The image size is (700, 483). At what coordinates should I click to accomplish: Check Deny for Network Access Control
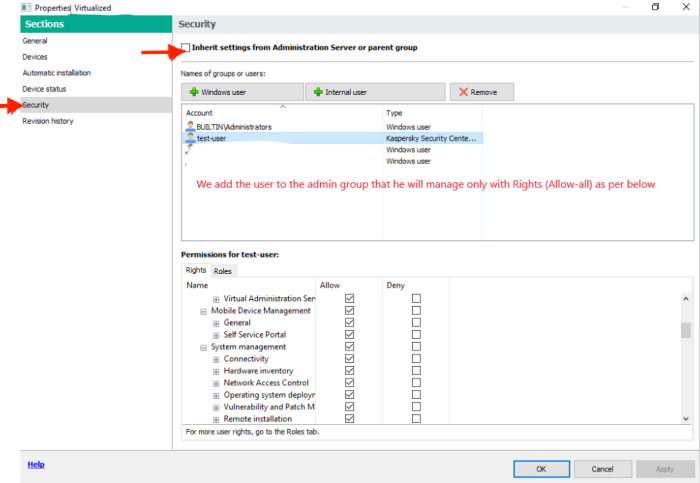(416, 383)
